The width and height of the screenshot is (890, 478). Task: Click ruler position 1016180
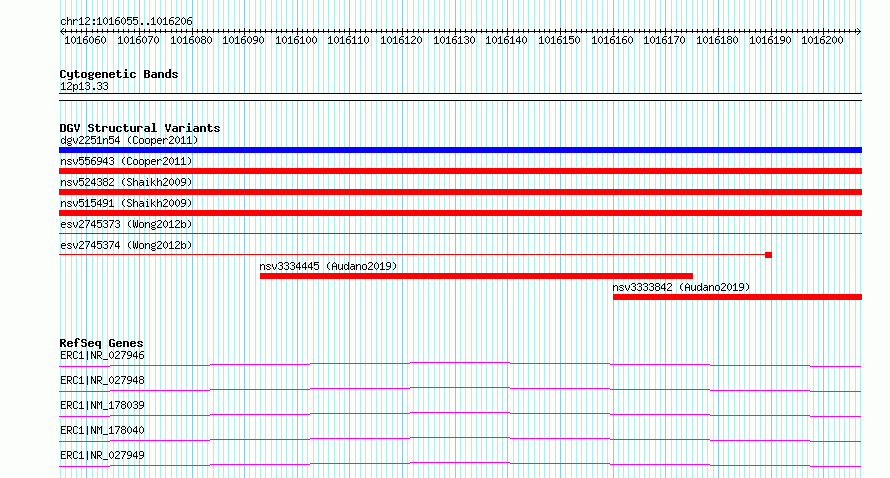(717, 40)
